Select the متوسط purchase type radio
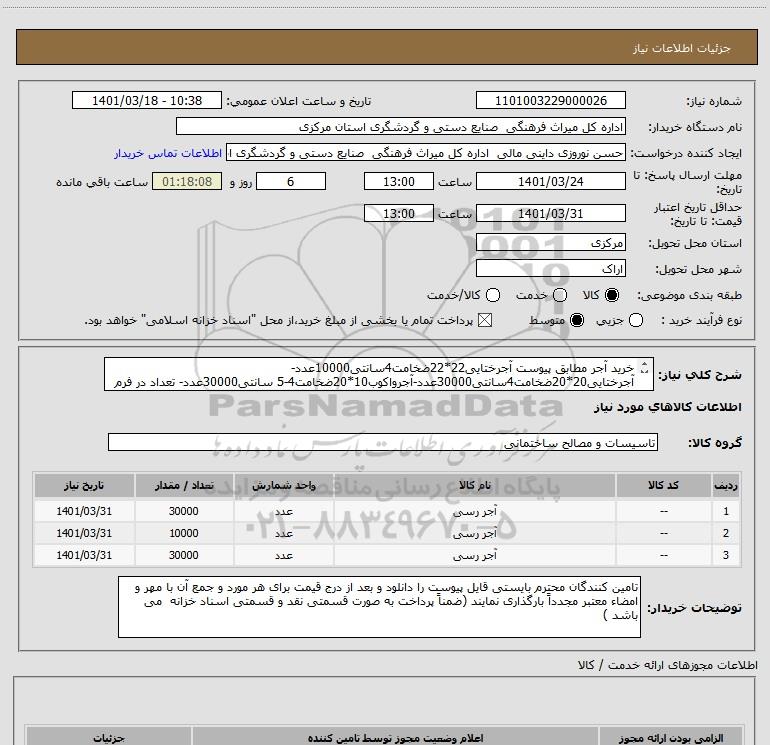 [577, 321]
